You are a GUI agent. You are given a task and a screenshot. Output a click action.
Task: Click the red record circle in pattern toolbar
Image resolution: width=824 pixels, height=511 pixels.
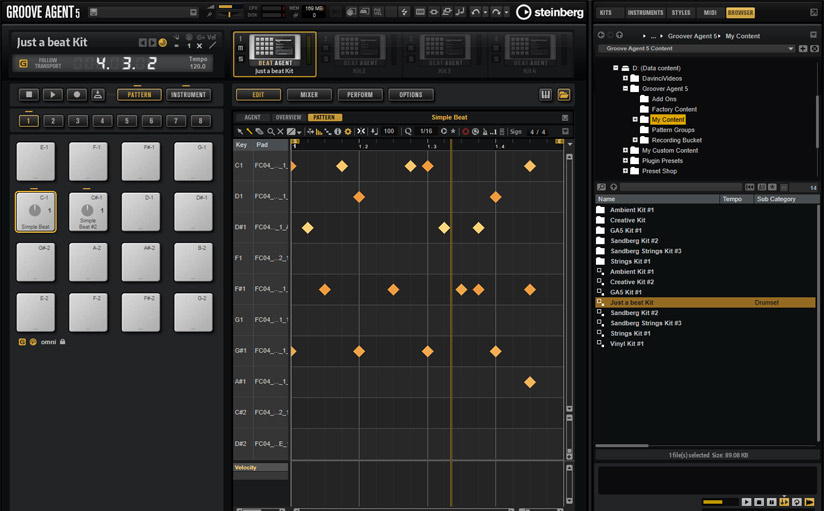(x=465, y=131)
